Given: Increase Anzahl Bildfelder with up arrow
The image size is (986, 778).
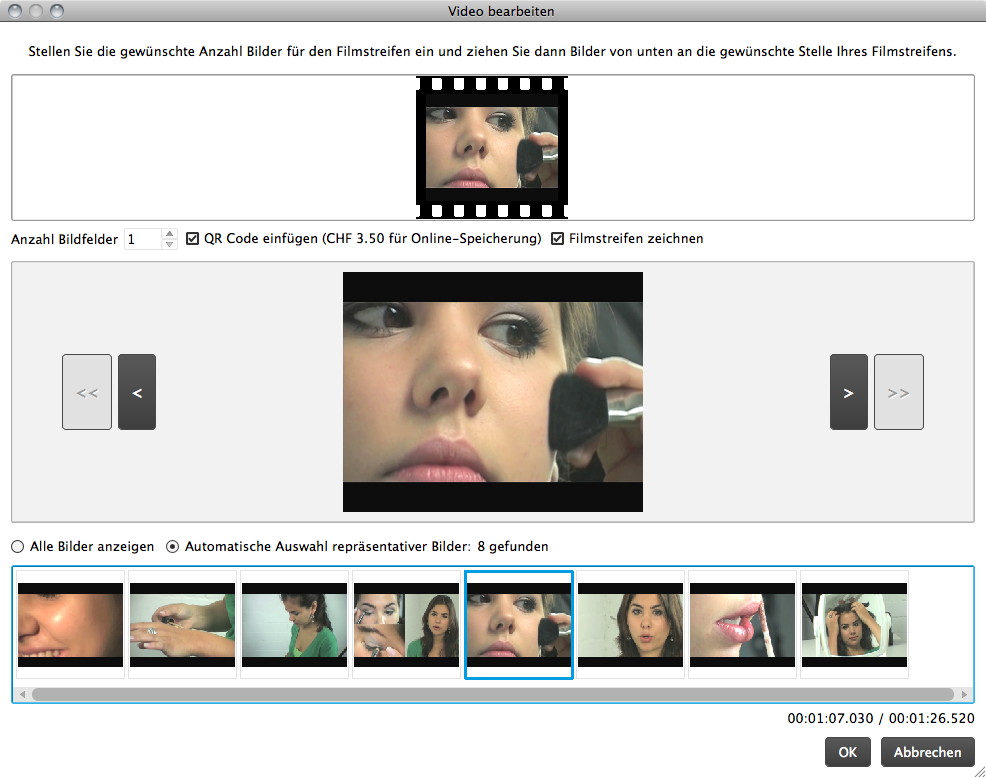Looking at the screenshot, I should (169, 234).
